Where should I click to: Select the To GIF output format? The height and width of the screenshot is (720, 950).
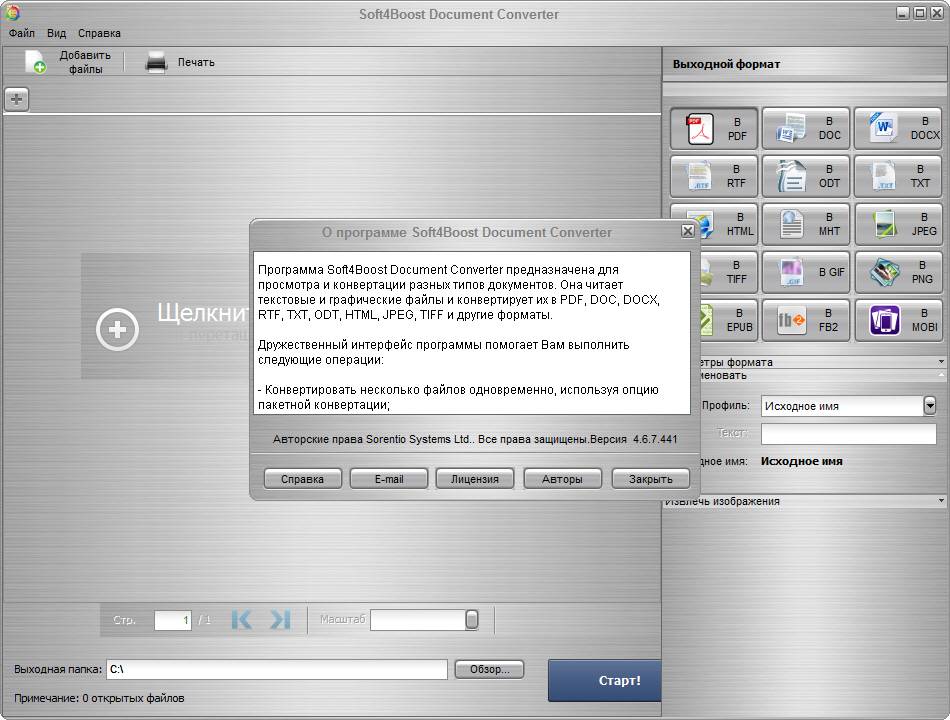point(806,272)
